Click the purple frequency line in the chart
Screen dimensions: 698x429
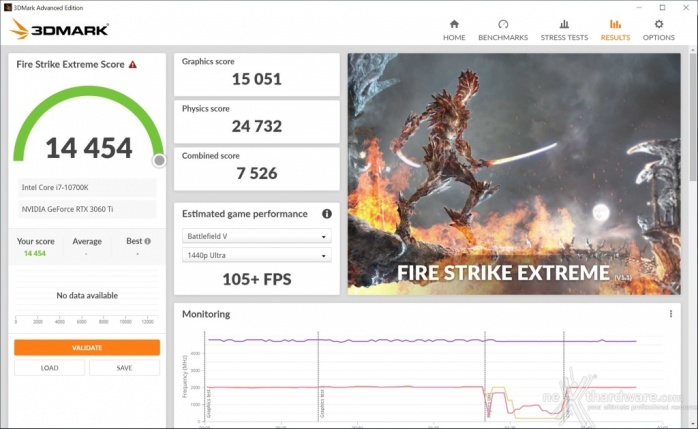(x=422, y=340)
